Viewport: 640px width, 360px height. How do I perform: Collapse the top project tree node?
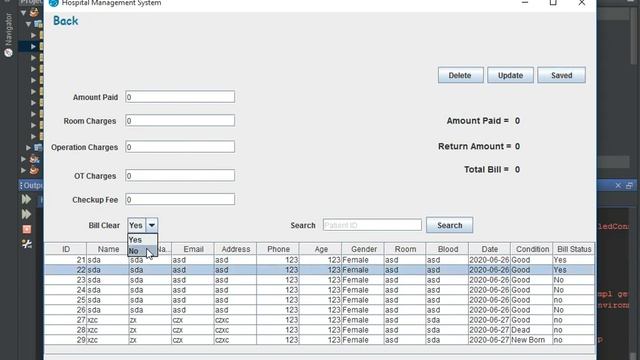[x=23, y=13]
